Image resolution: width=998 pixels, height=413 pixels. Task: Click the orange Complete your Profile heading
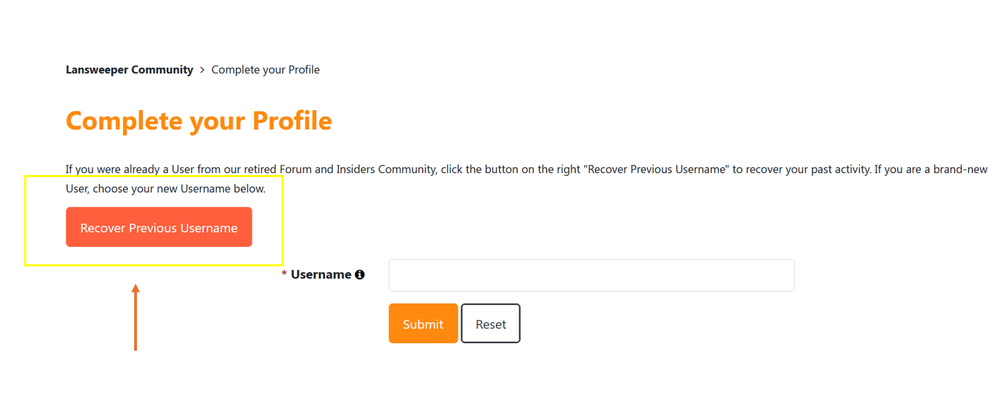click(198, 121)
